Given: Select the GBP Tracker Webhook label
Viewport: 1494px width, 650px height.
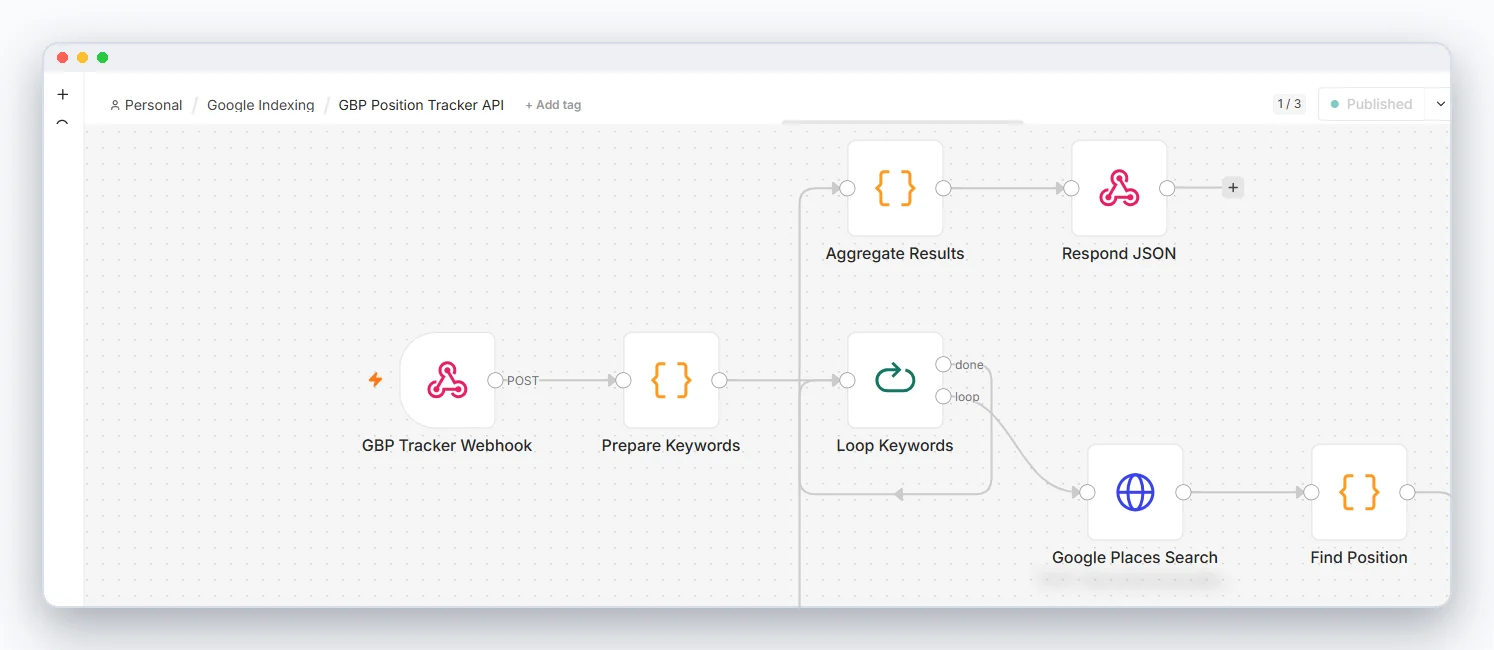Looking at the screenshot, I should (447, 446).
